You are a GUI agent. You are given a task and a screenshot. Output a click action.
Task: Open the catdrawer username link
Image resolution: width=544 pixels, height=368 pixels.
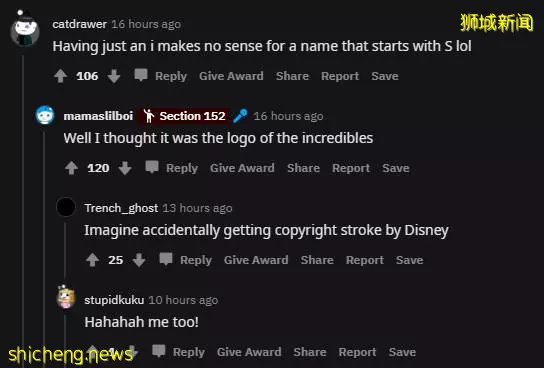79,24
